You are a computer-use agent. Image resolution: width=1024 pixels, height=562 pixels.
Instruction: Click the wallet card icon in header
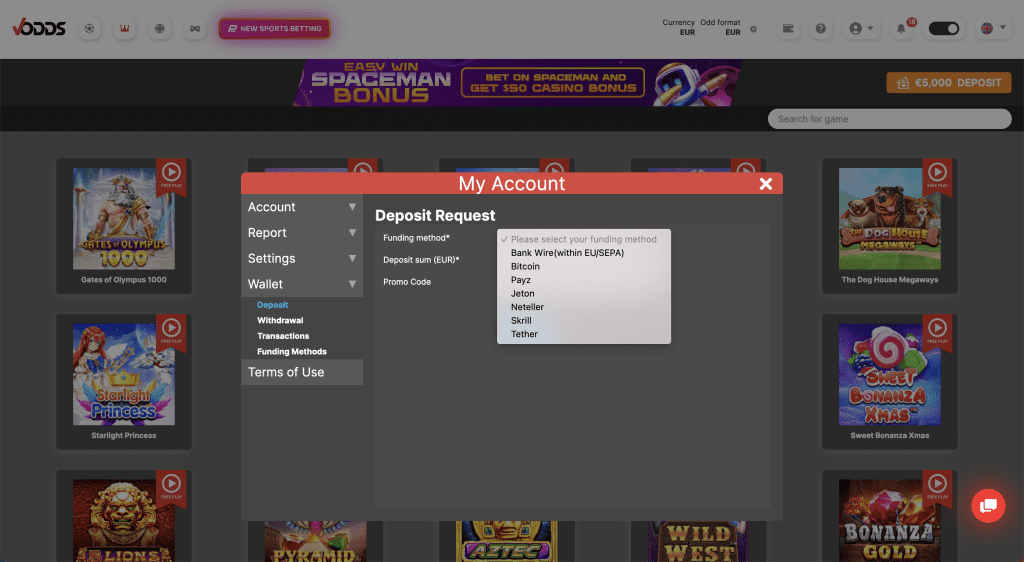pos(788,29)
